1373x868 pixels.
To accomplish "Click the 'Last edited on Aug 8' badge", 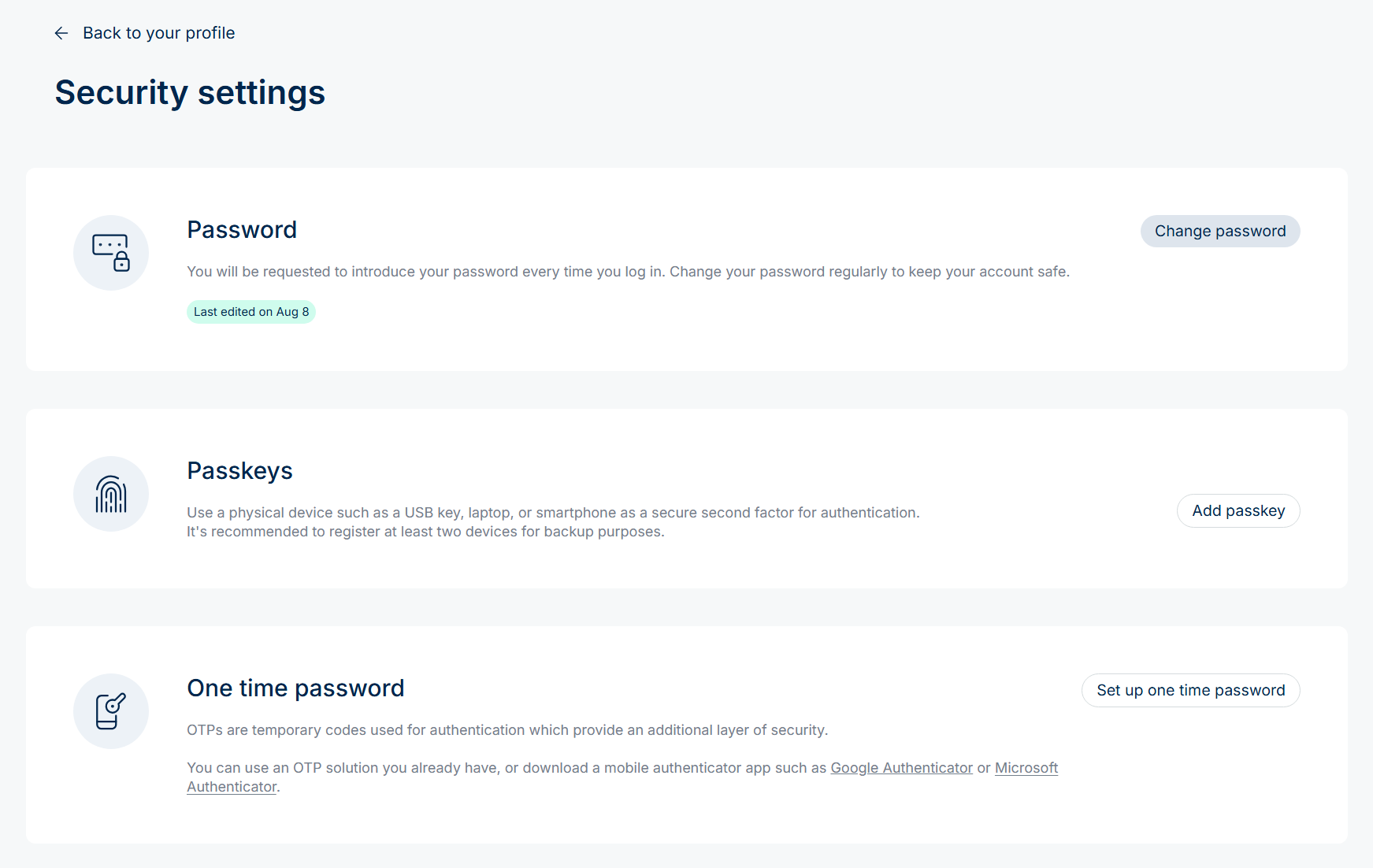I will [251, 312].
